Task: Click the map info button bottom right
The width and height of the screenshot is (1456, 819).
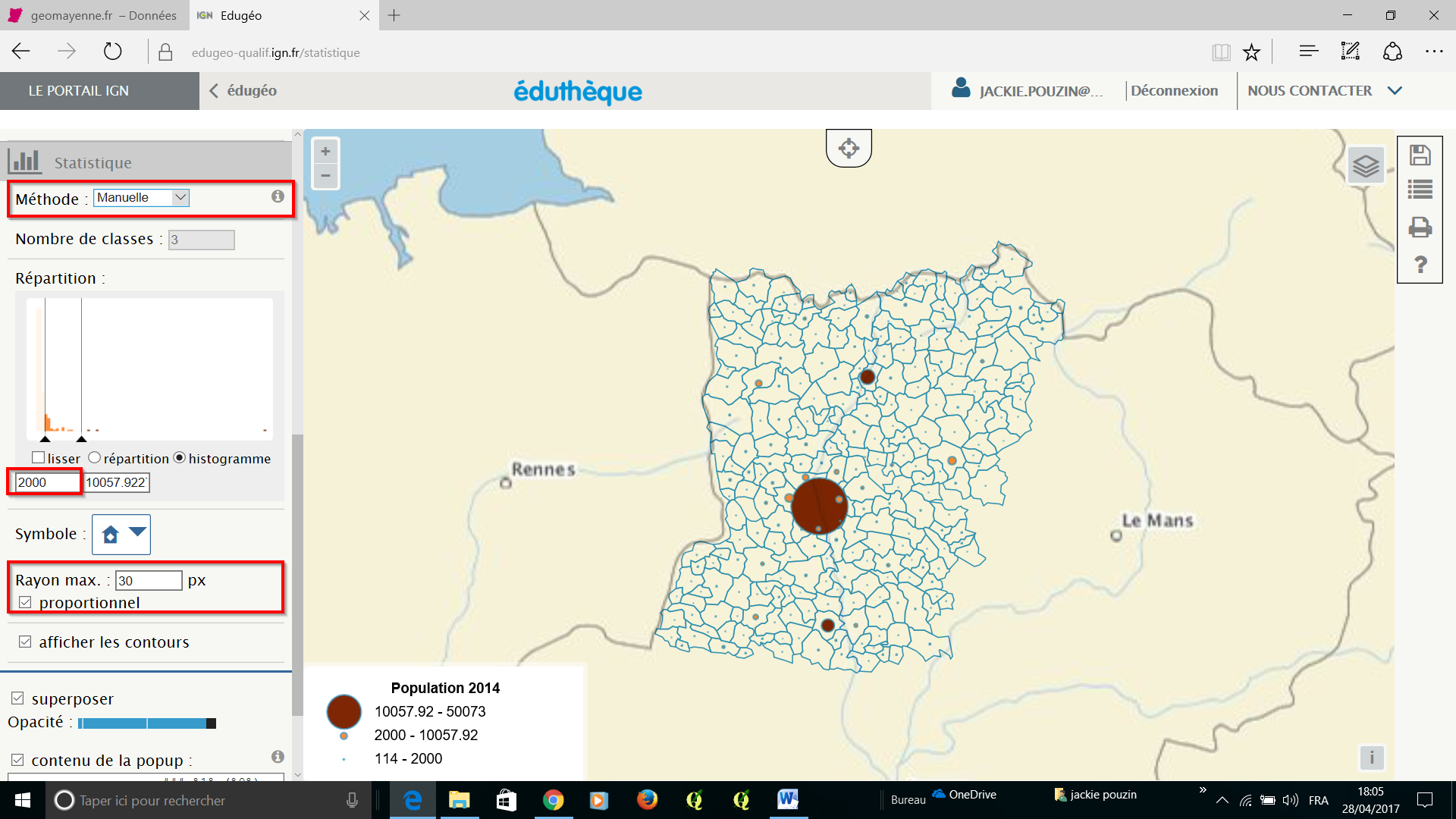Action: pyautogui.click(x=1371, y=757)
